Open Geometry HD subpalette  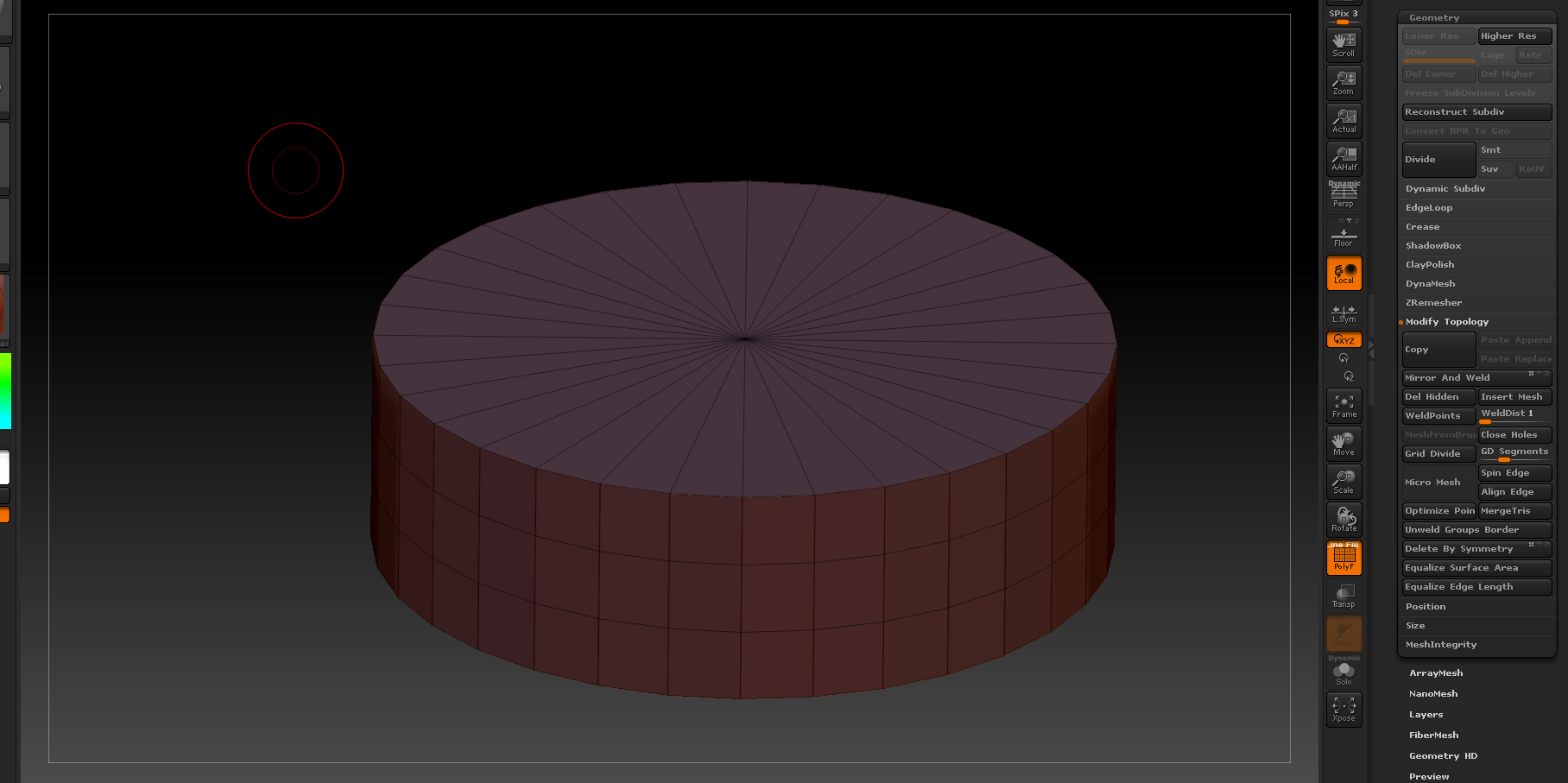point(1444,756)
